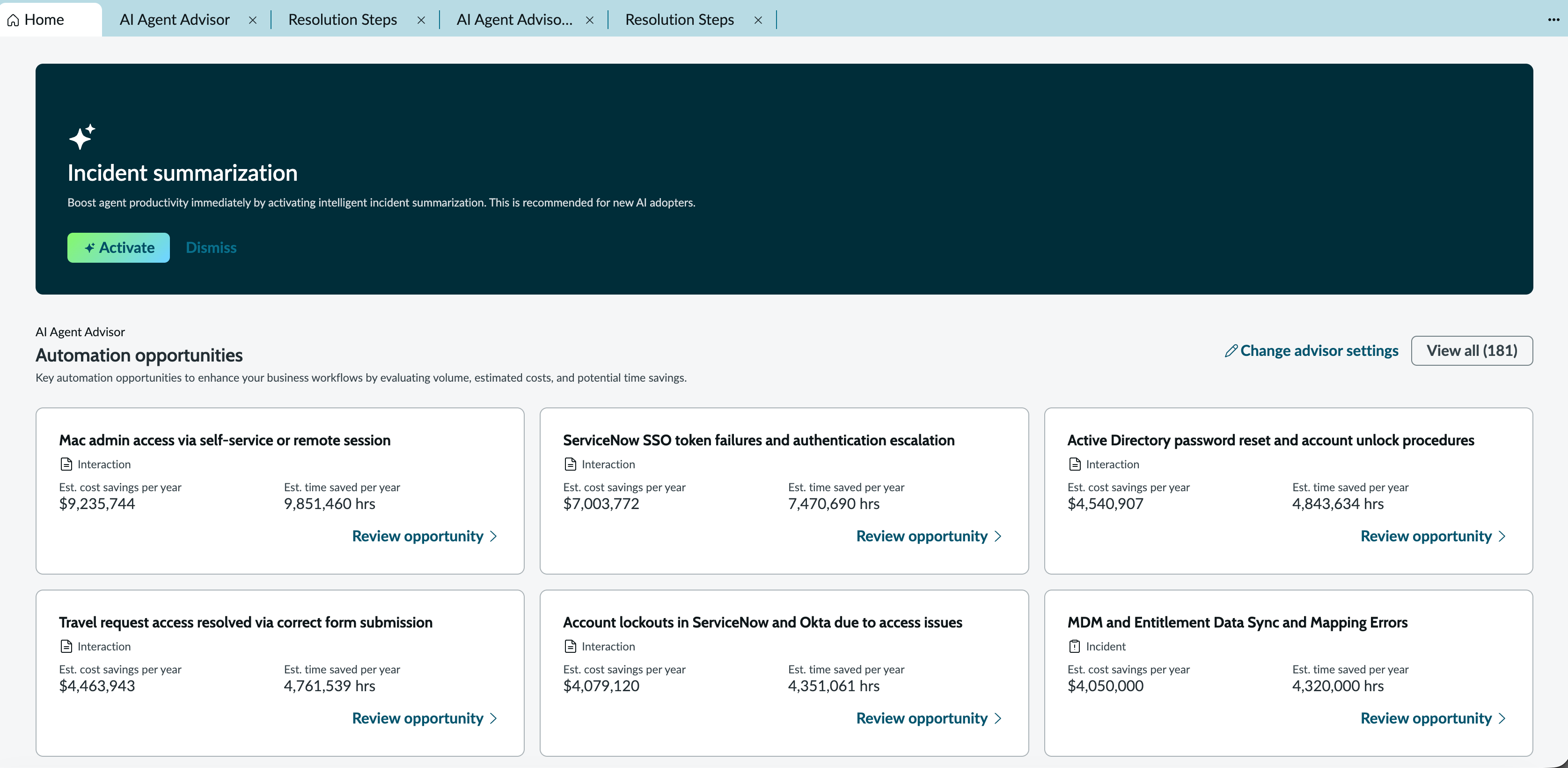1568x768 pixels.
Task: Click the Incident summarization banner heading
Action: pyautogui.click(x=182, y=173)
